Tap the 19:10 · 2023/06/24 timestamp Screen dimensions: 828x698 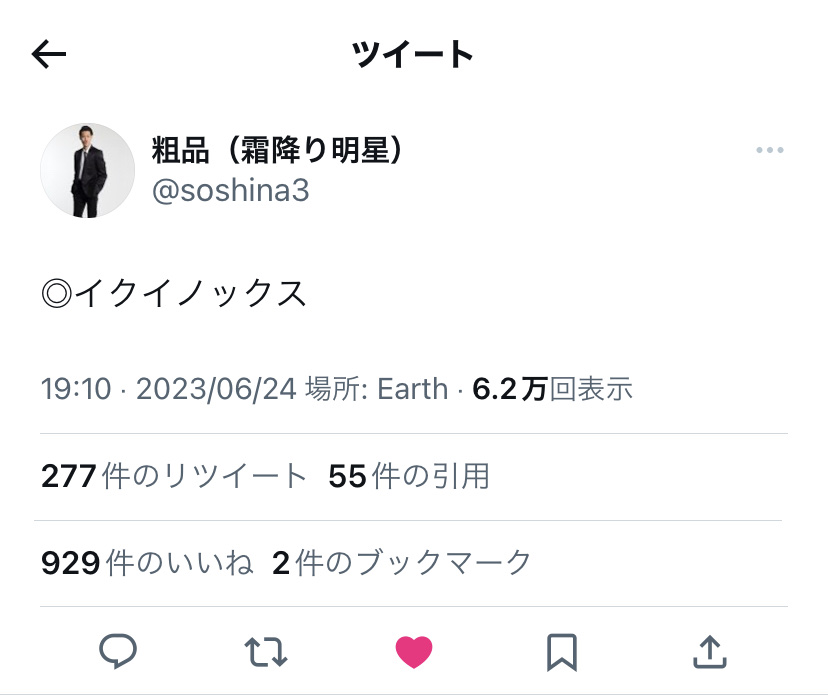pos(168,389)
